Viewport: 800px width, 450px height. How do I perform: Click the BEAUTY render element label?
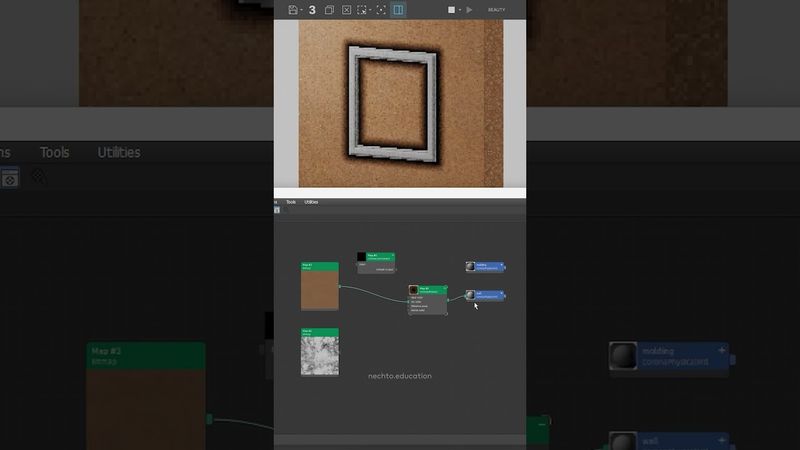tap(496, 10)
